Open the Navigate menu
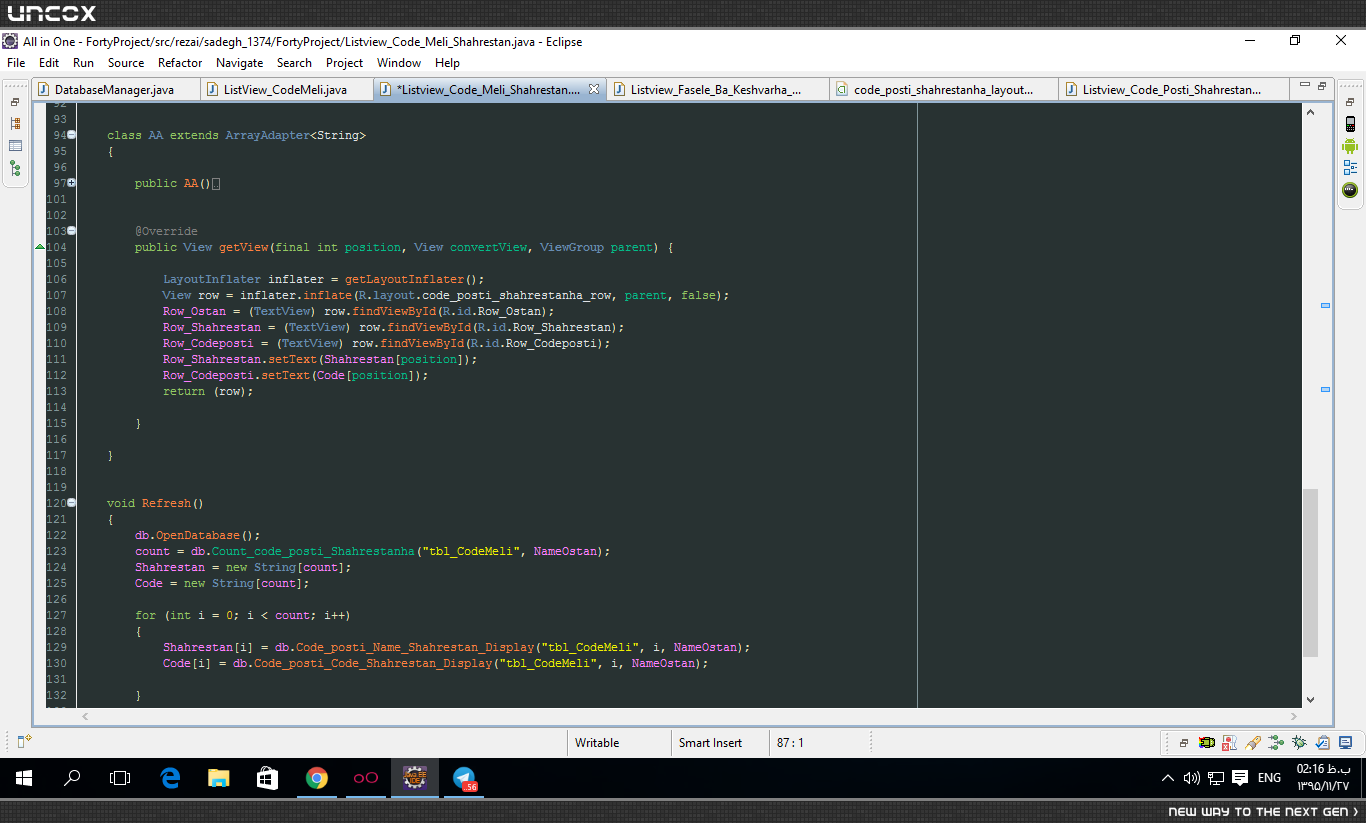The width and height of the screenshot is (1366, 823). [240, 62]
